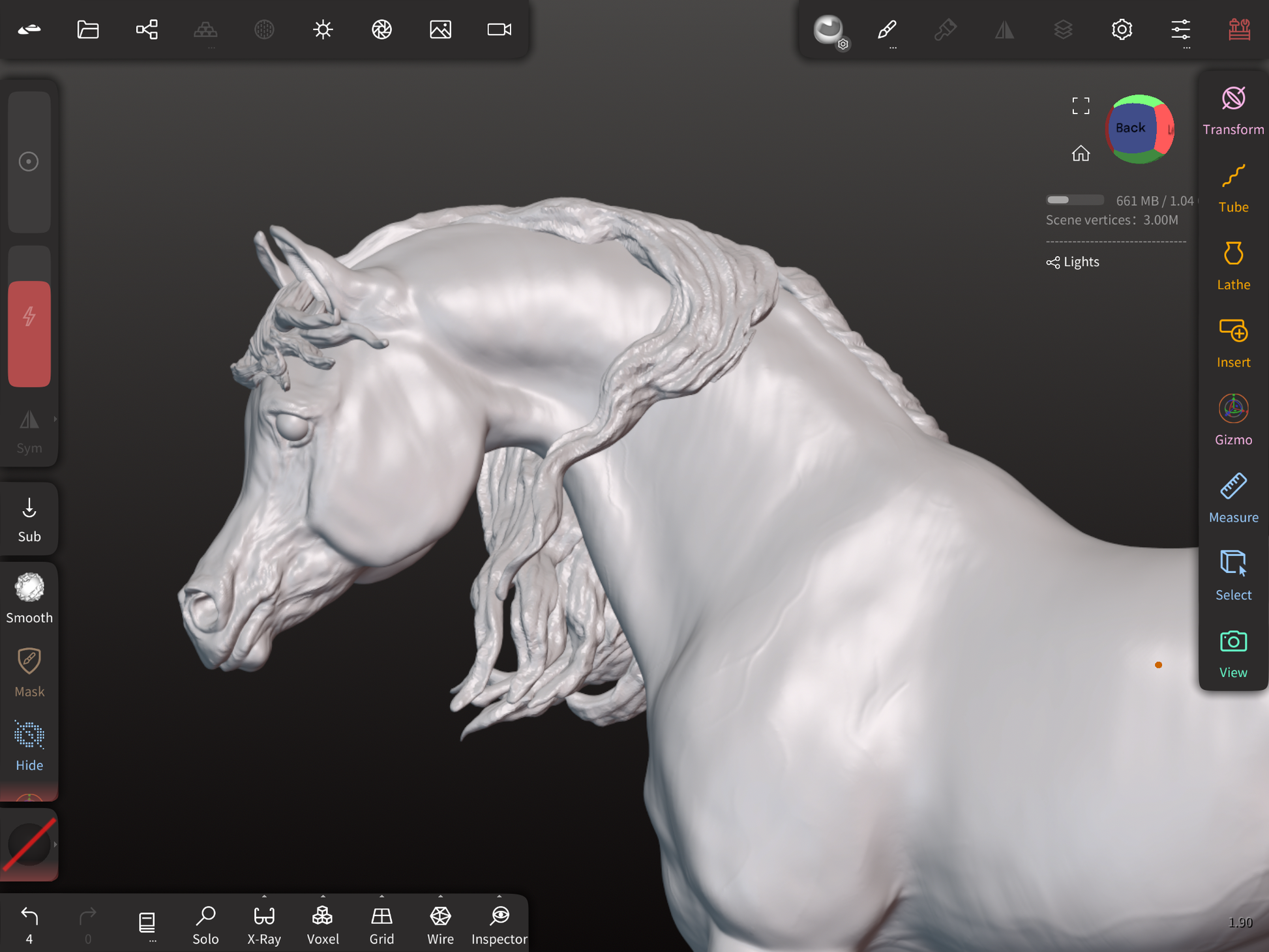
Task: Select the Tube tool
Action: point(1232,188)
